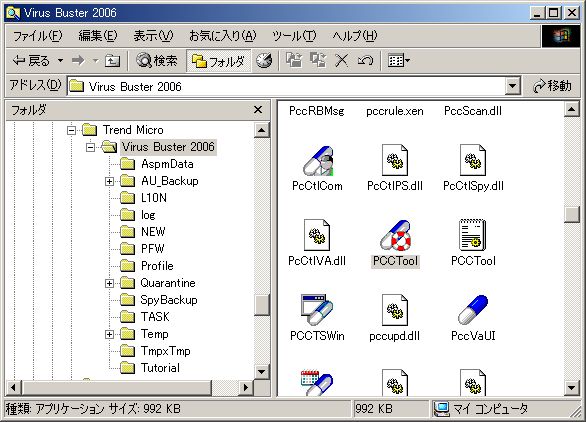The width and height of the screenshot is (586, 422).
Task: Select the PcCtlSpy.dll file icon
Action: [473, 160]
